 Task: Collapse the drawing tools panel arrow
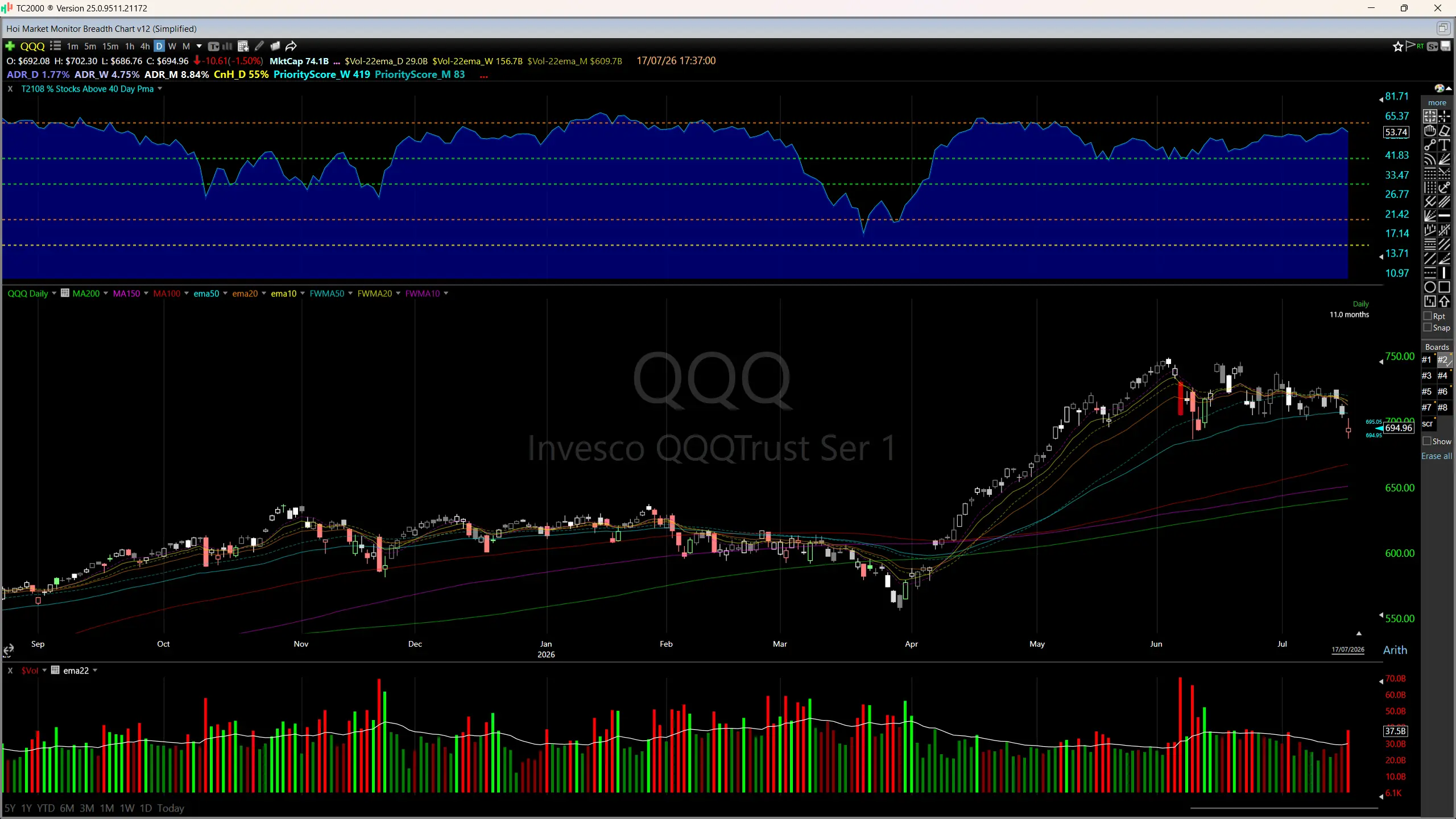1449,88
